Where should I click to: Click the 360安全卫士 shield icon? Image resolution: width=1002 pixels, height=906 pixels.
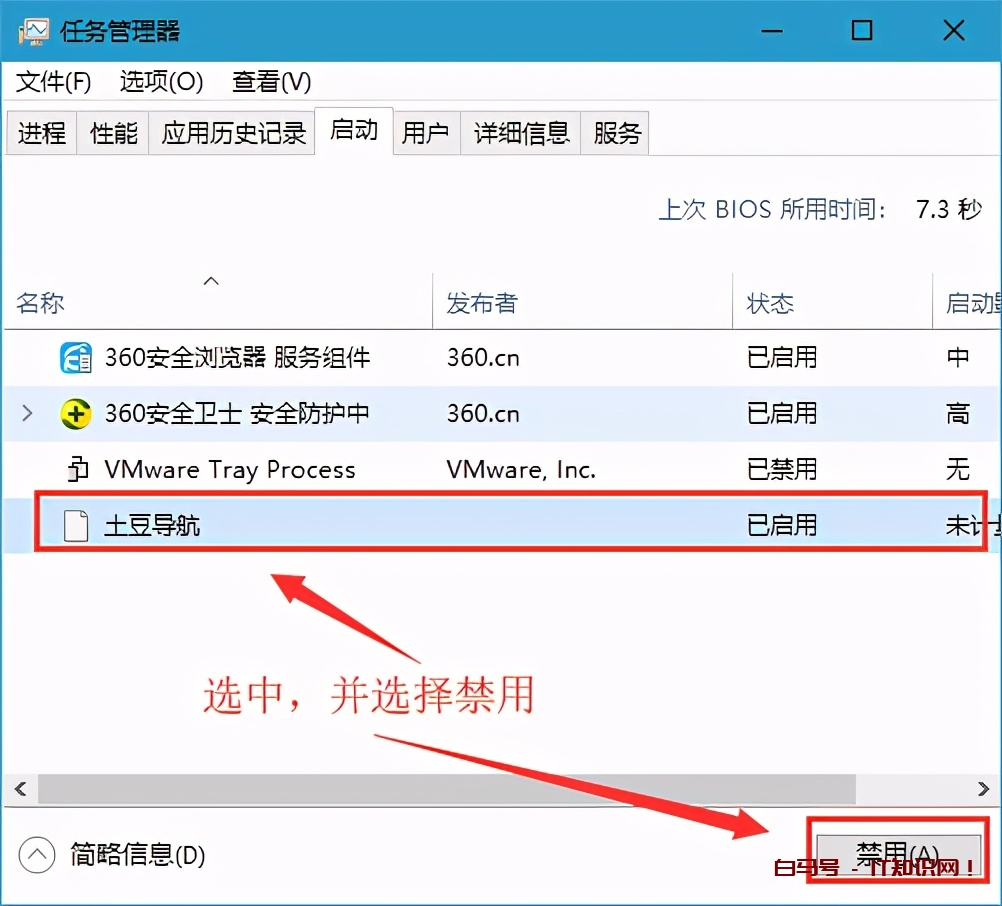75,414
